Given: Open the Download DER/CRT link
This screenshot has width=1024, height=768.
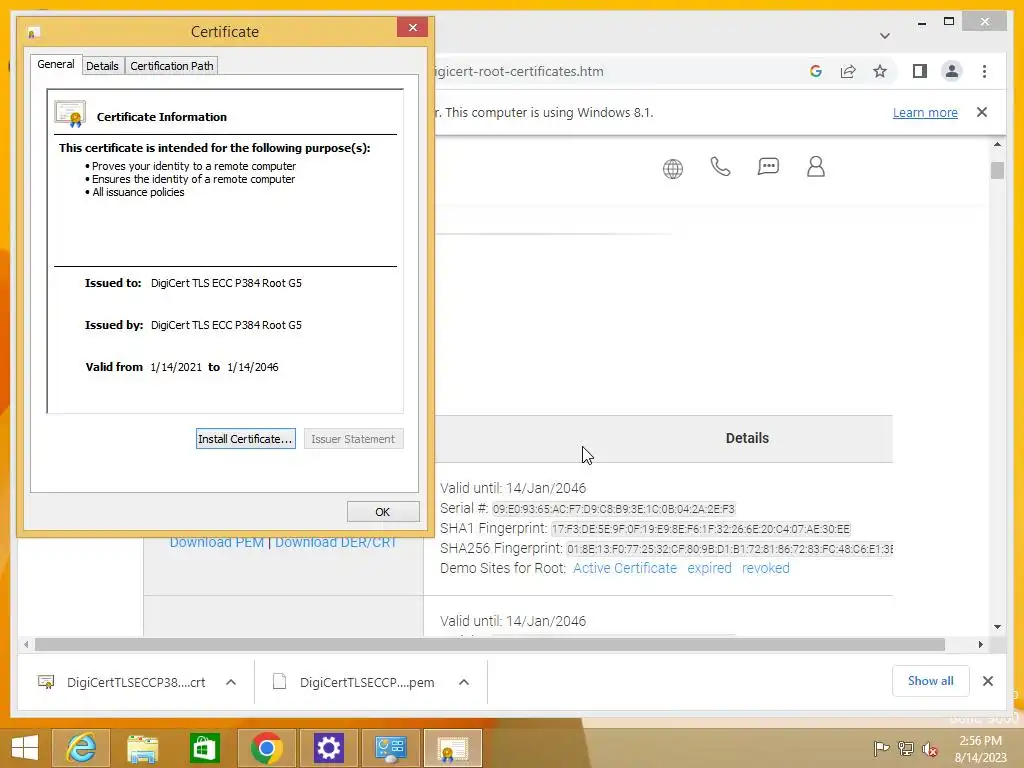Looking at the screenshot, I should [336, 542].
